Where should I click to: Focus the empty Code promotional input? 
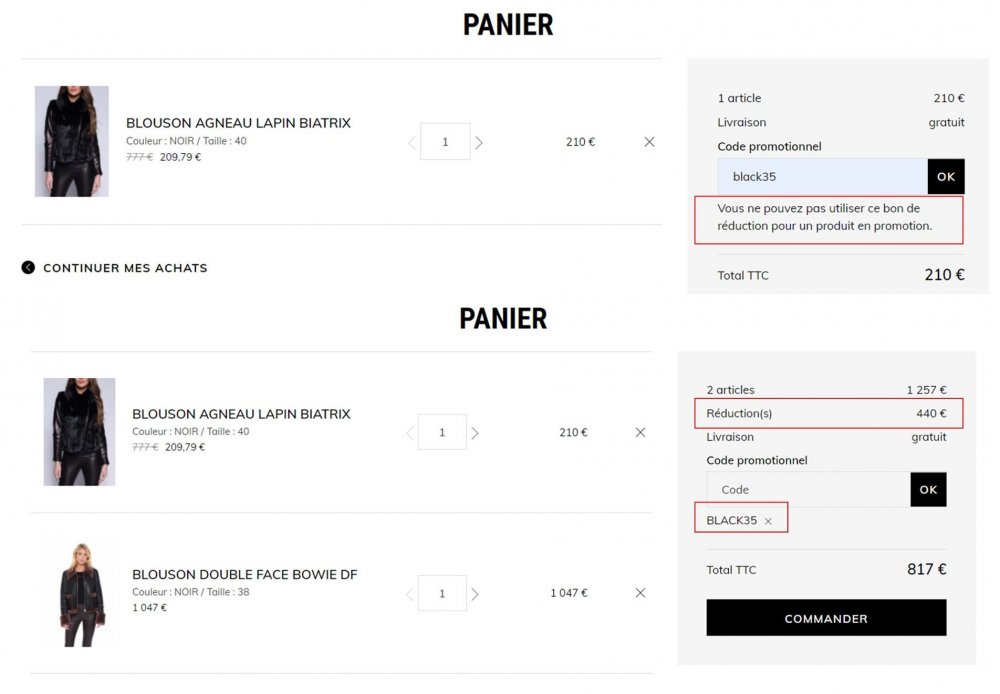coord(808,490)
